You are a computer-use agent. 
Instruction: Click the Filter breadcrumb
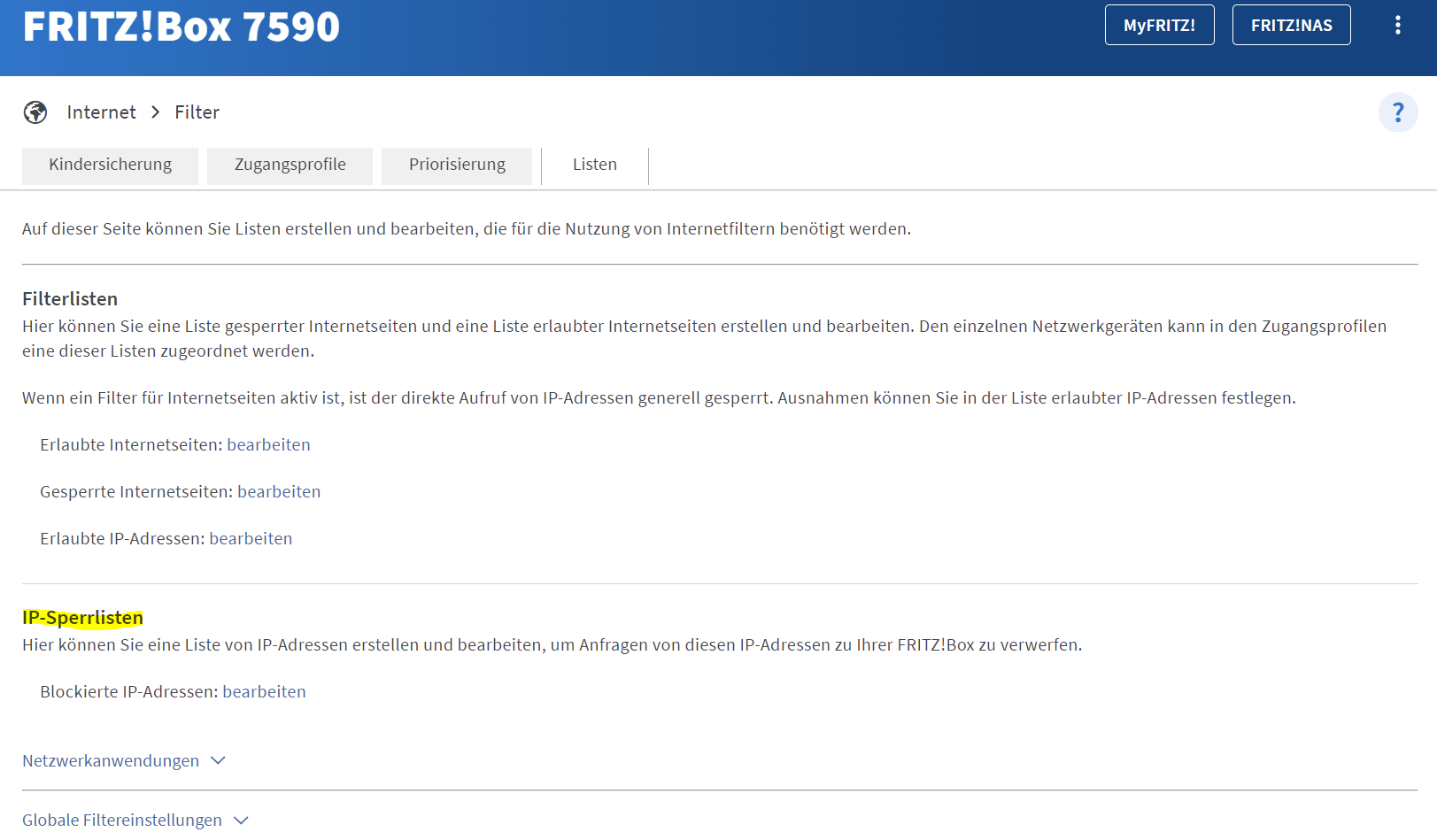pos(197,112)
